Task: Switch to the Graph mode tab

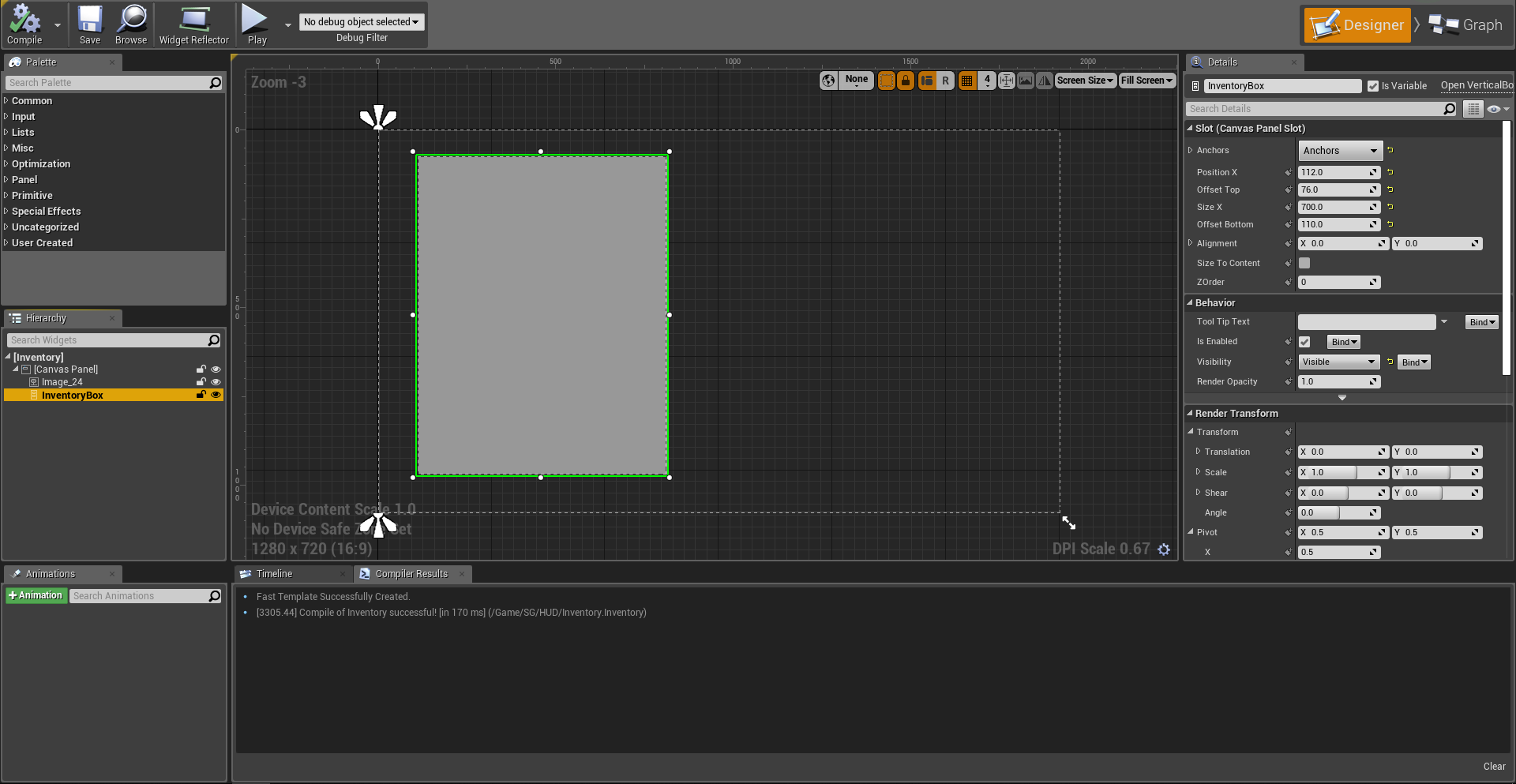Action: (1467, 25)
